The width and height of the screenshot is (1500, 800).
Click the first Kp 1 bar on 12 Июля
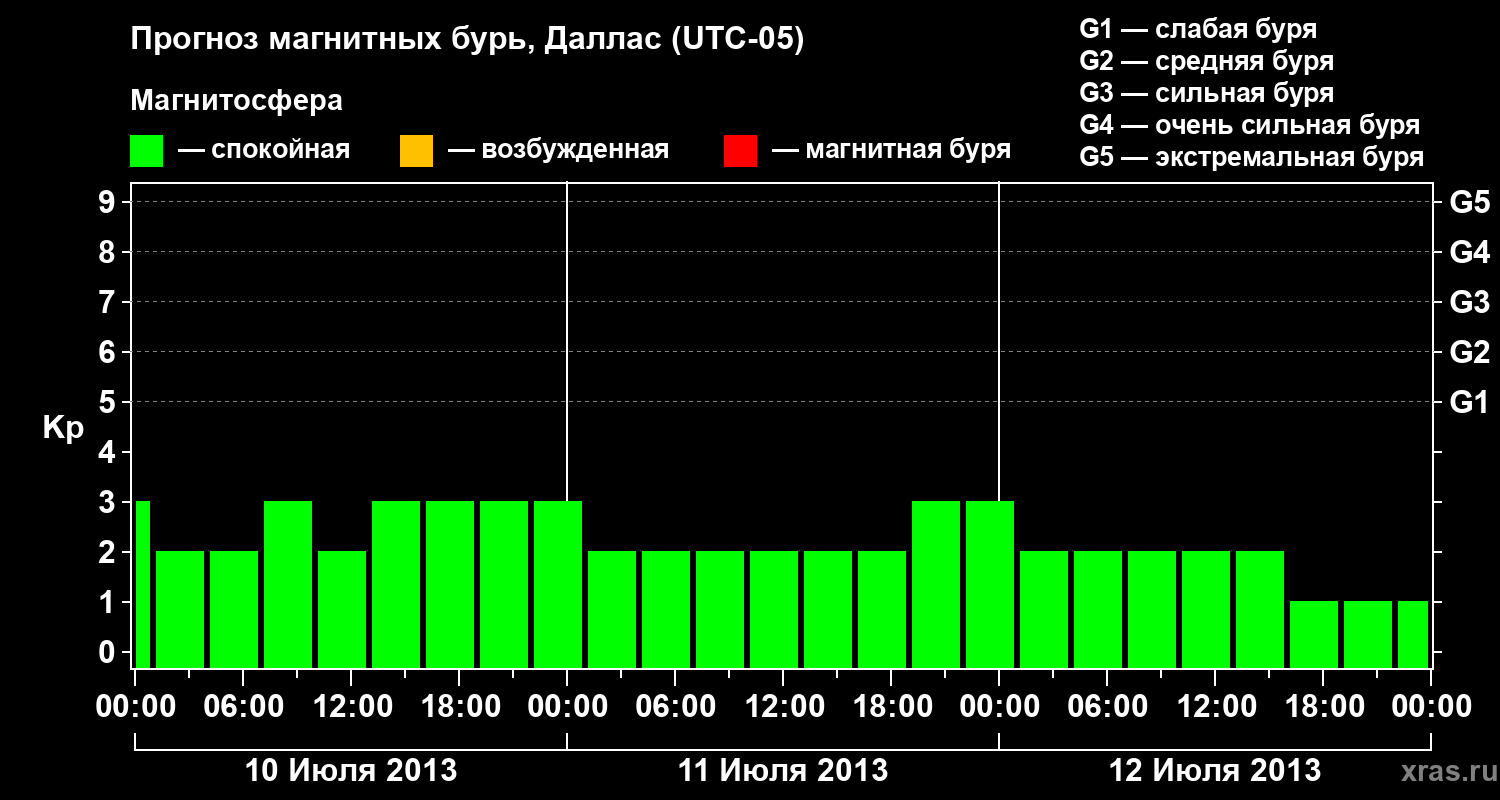click(x=1314, y=634)
